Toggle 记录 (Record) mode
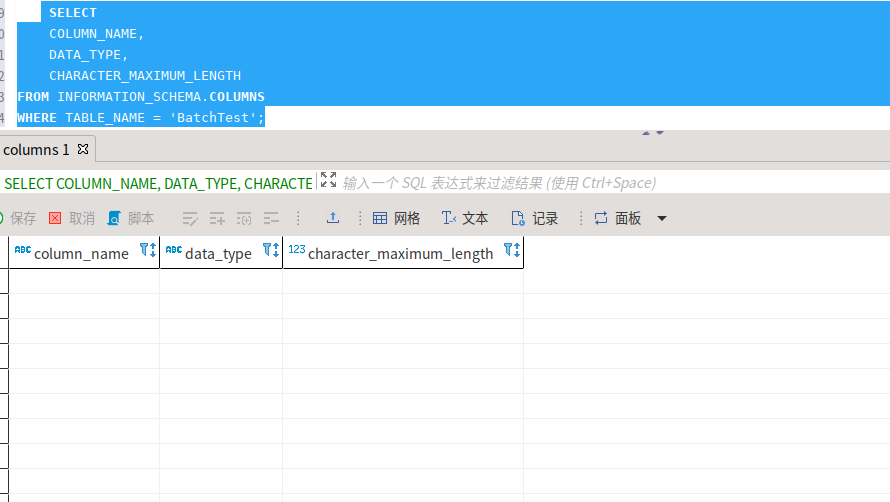Screen dimensions: 890x502 tap(535, 218)
